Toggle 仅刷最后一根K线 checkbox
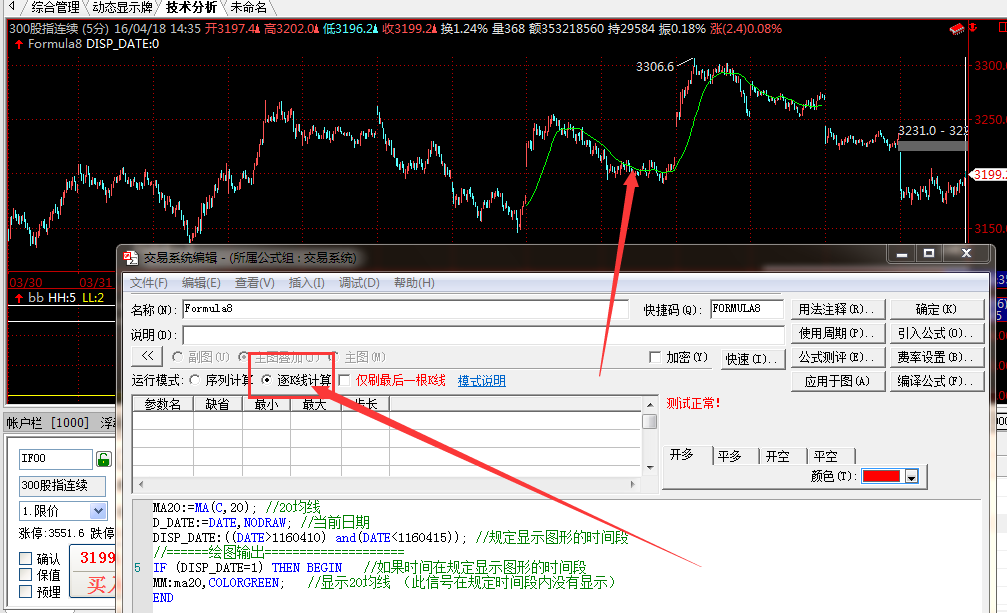Image resolution: width=1007 pixels, height=613 pixels. (x=344, y=381)
